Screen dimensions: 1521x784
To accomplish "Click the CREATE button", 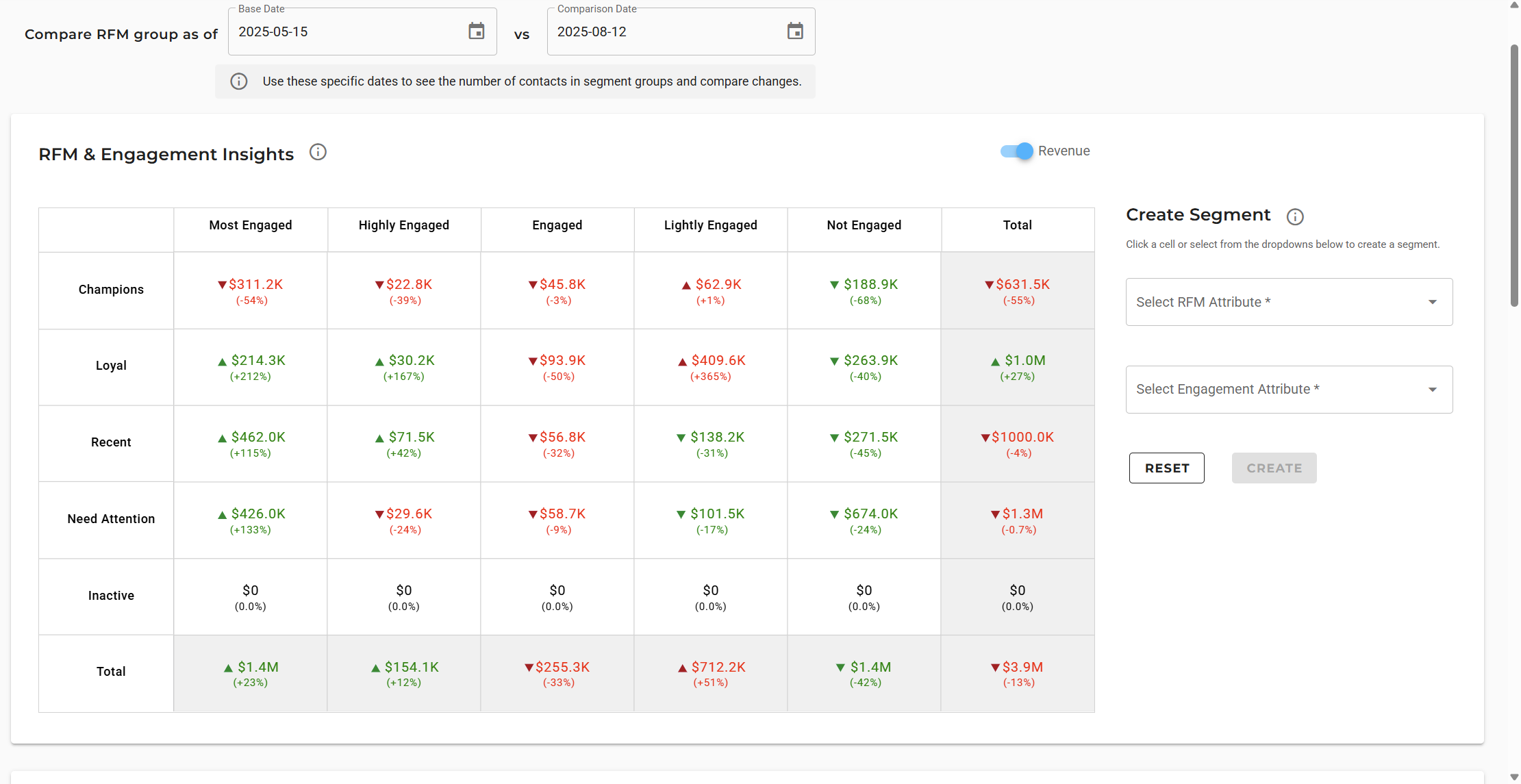I will pos(1274,468).
